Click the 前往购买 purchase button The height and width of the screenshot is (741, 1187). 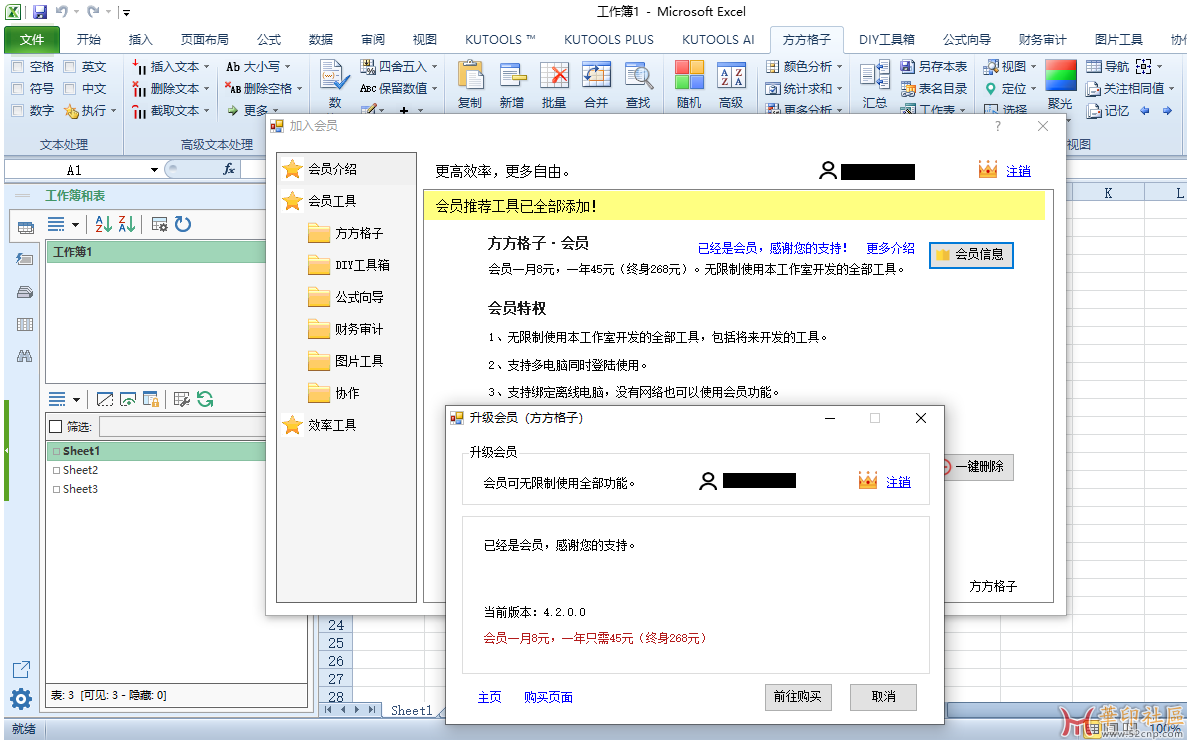coord(798,697)
